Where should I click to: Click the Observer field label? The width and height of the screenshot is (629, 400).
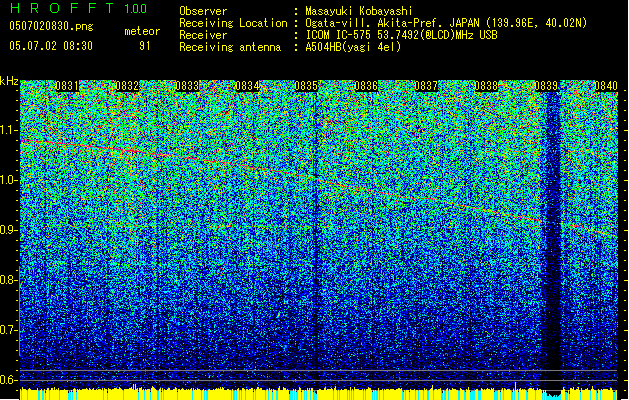[203, 11]
